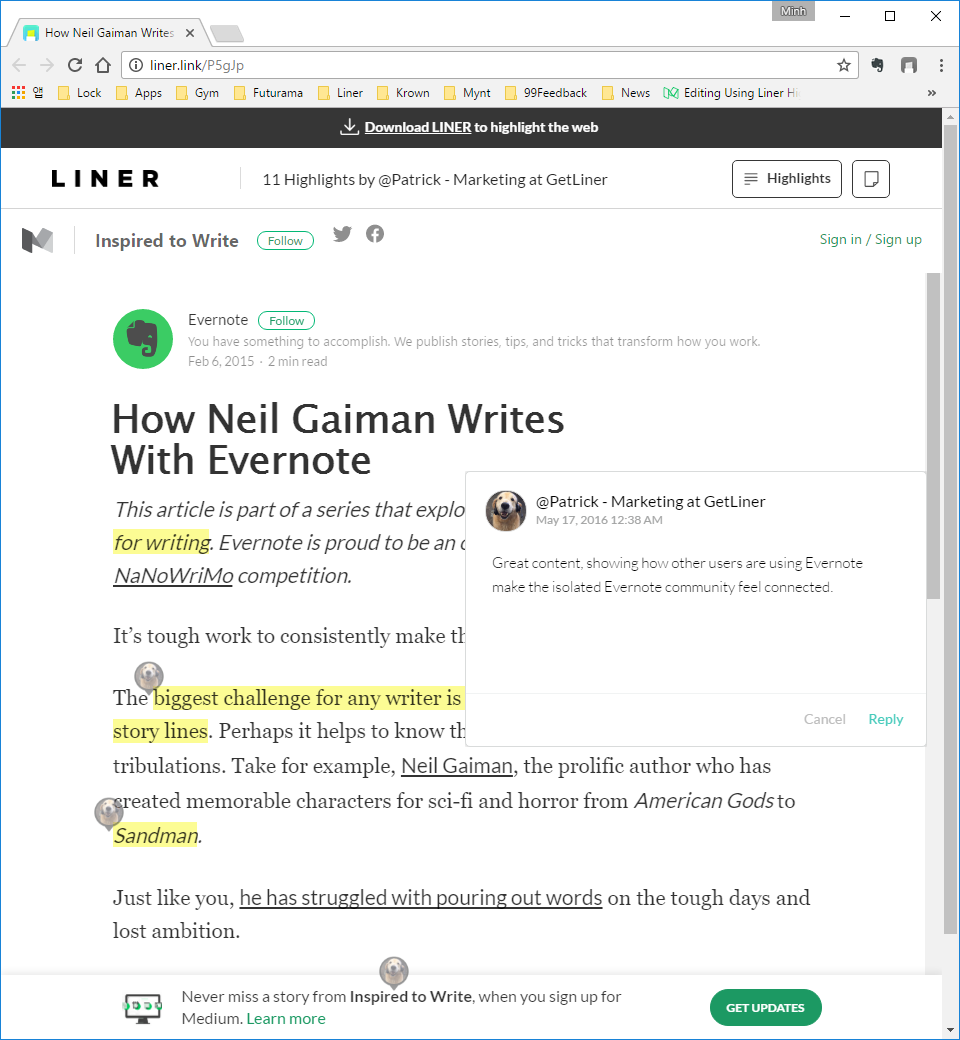The width and height of the screenshot is (960, 1040).
Task: Click the outer page scrollbar up arrow
Action: [x=950, y=117]
